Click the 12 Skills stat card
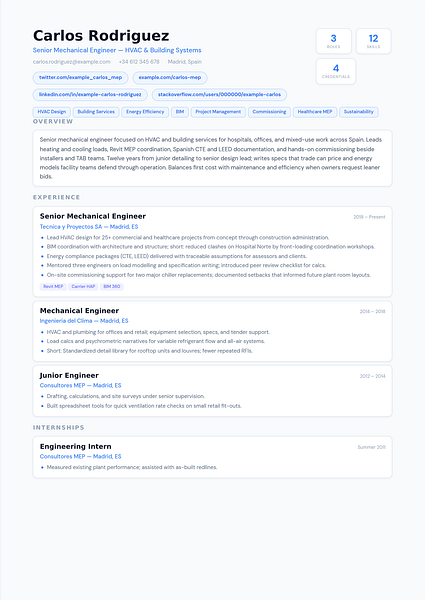This screenshot has height=600, width=425. point(373,41)
